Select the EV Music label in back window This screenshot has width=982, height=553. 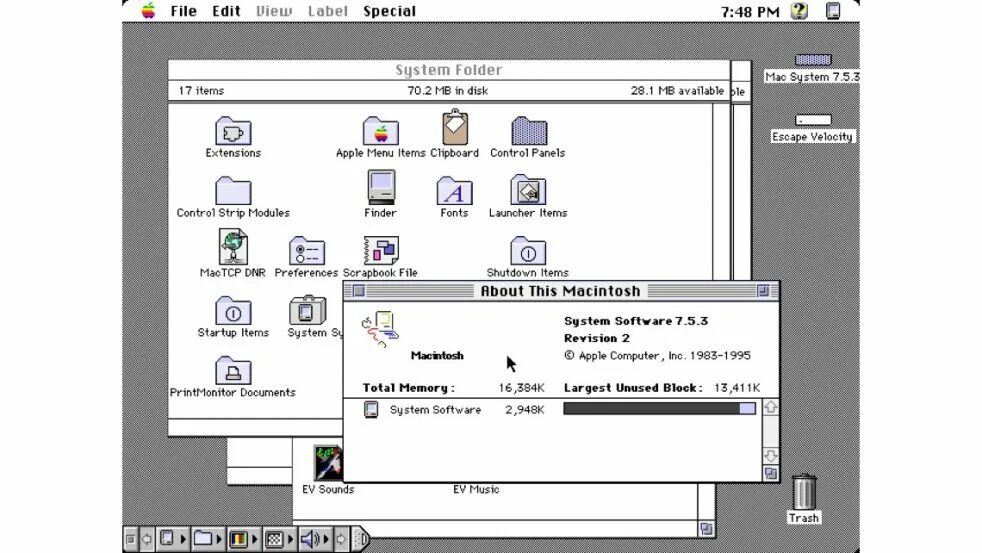(476, 490)
